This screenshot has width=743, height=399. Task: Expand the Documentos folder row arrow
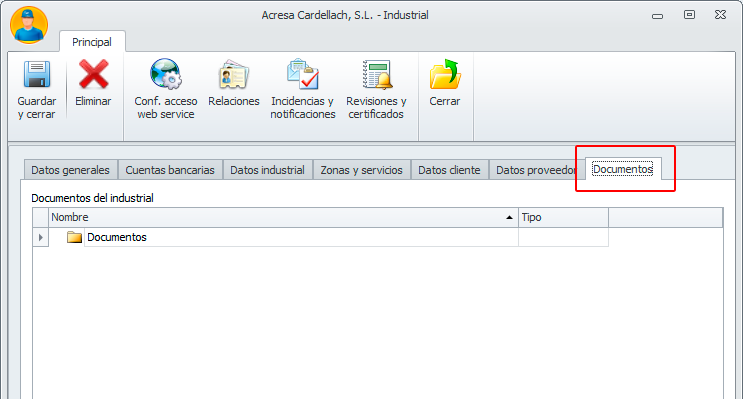[x=41, y=237]
